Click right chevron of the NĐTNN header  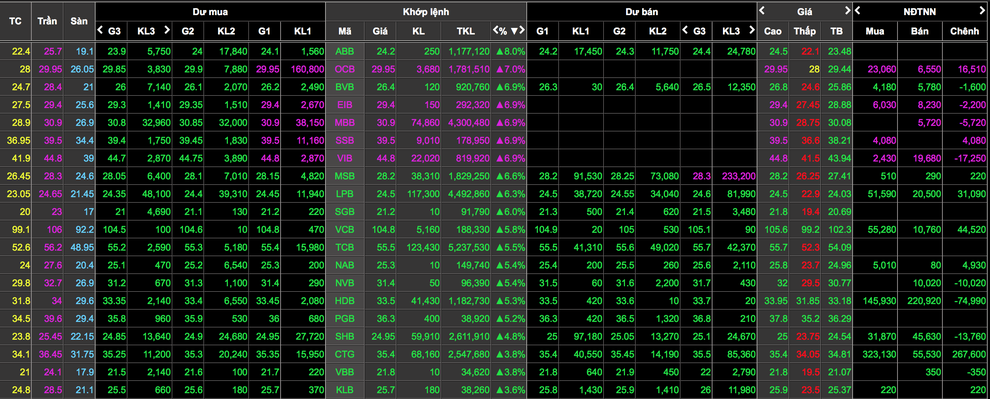(x=984, y=10)
